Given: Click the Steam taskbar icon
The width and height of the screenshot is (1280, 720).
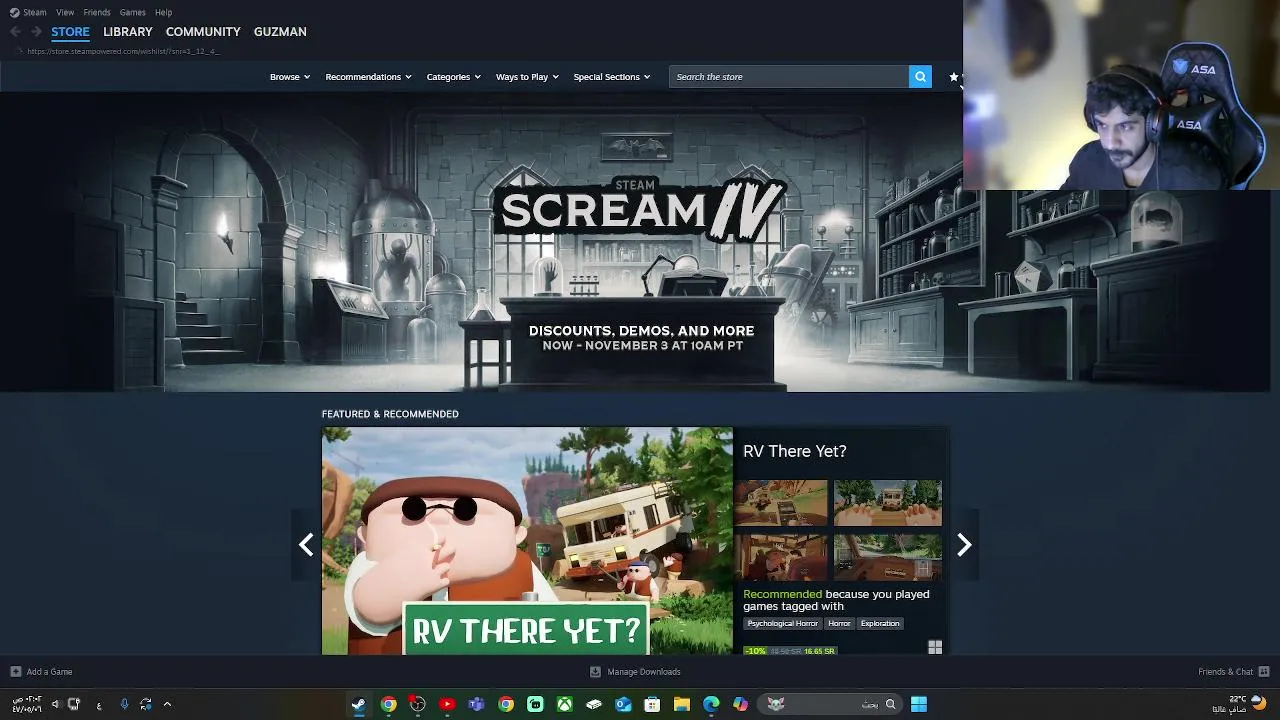Looking at the screenshot, I should 358,704.
